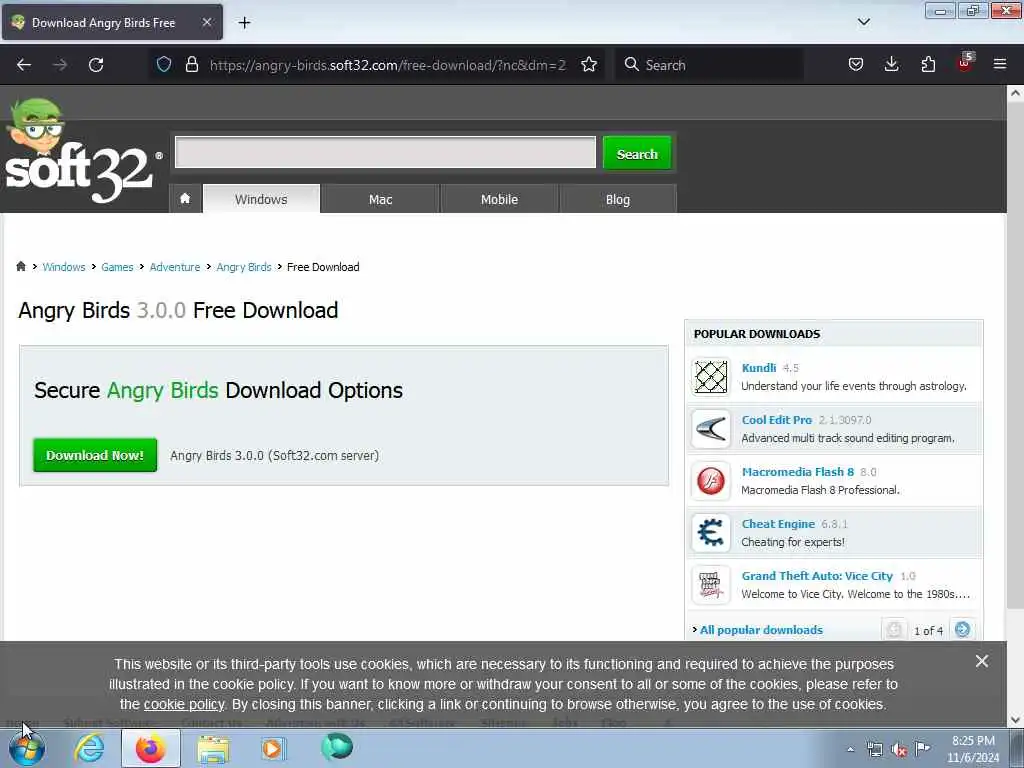The image size is (1024, 768).
Task: Click the Firefox Search box
Action: pos(709,65)
